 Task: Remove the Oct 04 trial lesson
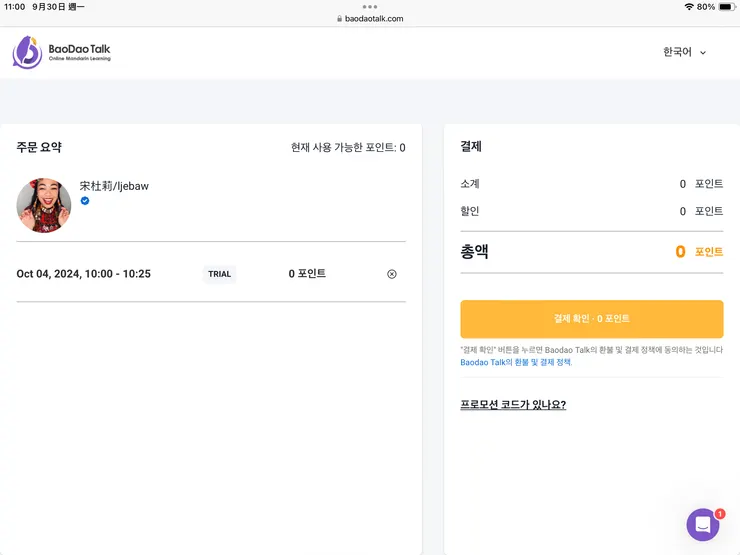(392, 274)
